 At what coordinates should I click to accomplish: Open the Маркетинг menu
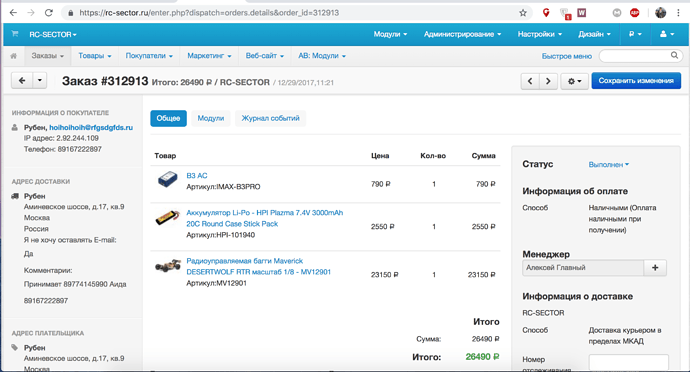pyautogui.click(x=209, y=56)
